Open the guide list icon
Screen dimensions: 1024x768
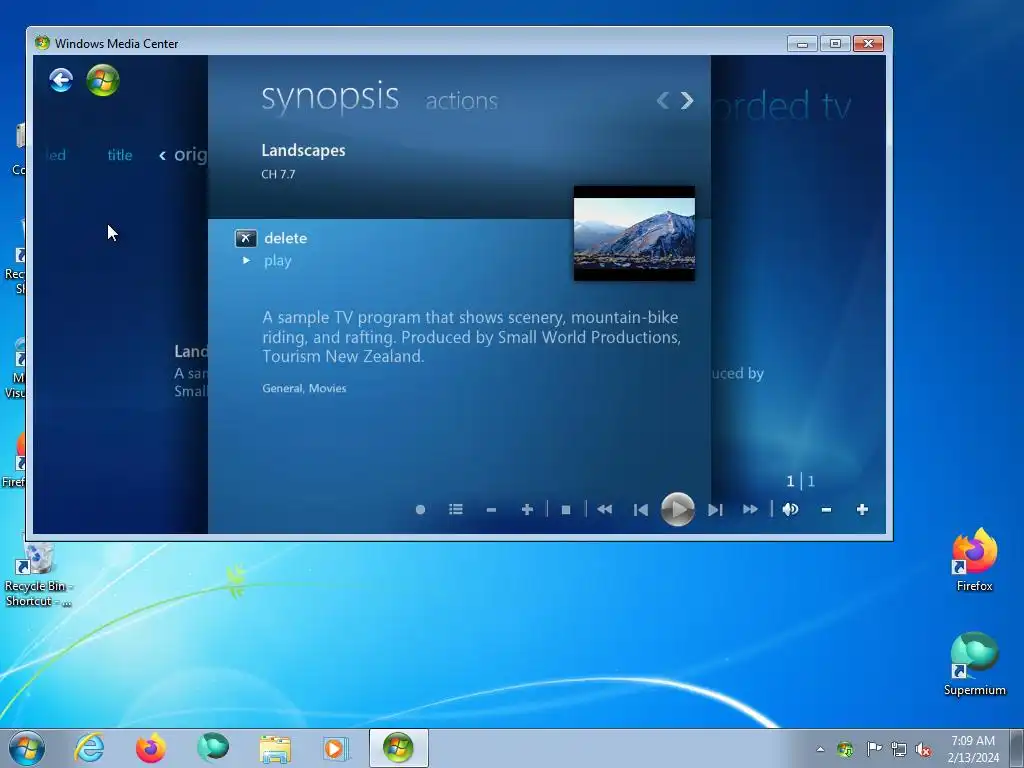(x=456, y=509)
